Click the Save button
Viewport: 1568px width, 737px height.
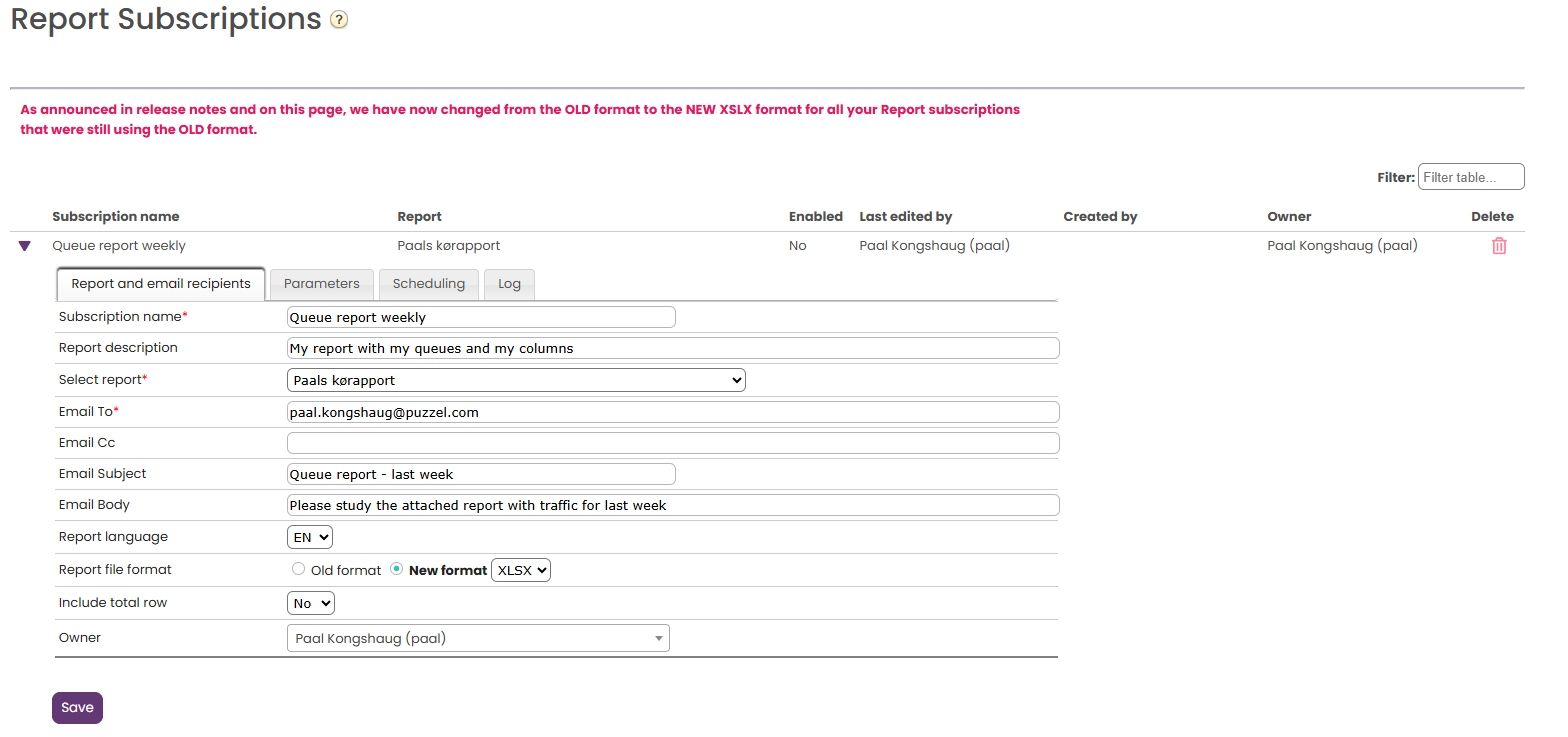tap(77, 708)
